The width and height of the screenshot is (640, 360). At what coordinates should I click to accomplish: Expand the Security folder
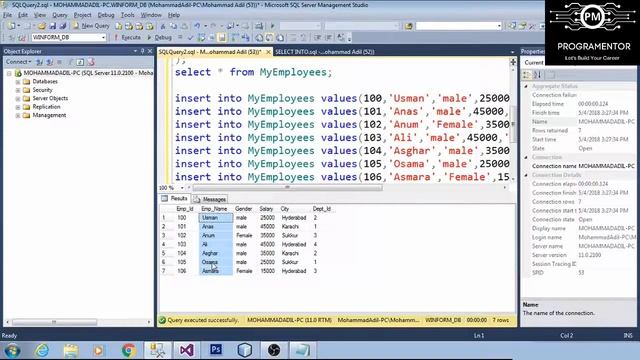click(18, 90)
